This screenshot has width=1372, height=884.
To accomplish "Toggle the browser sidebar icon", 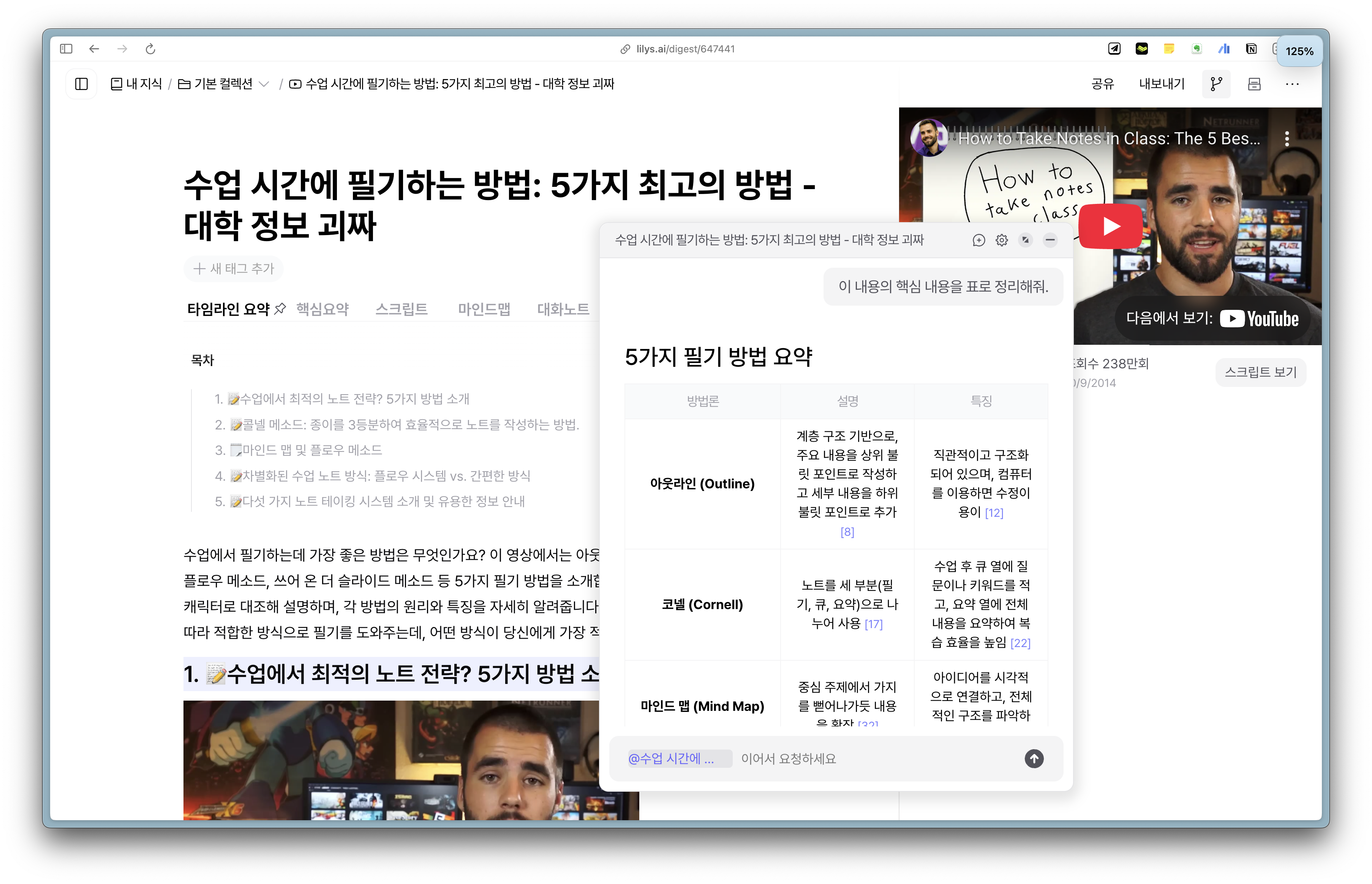I will [x=66, y=49].
